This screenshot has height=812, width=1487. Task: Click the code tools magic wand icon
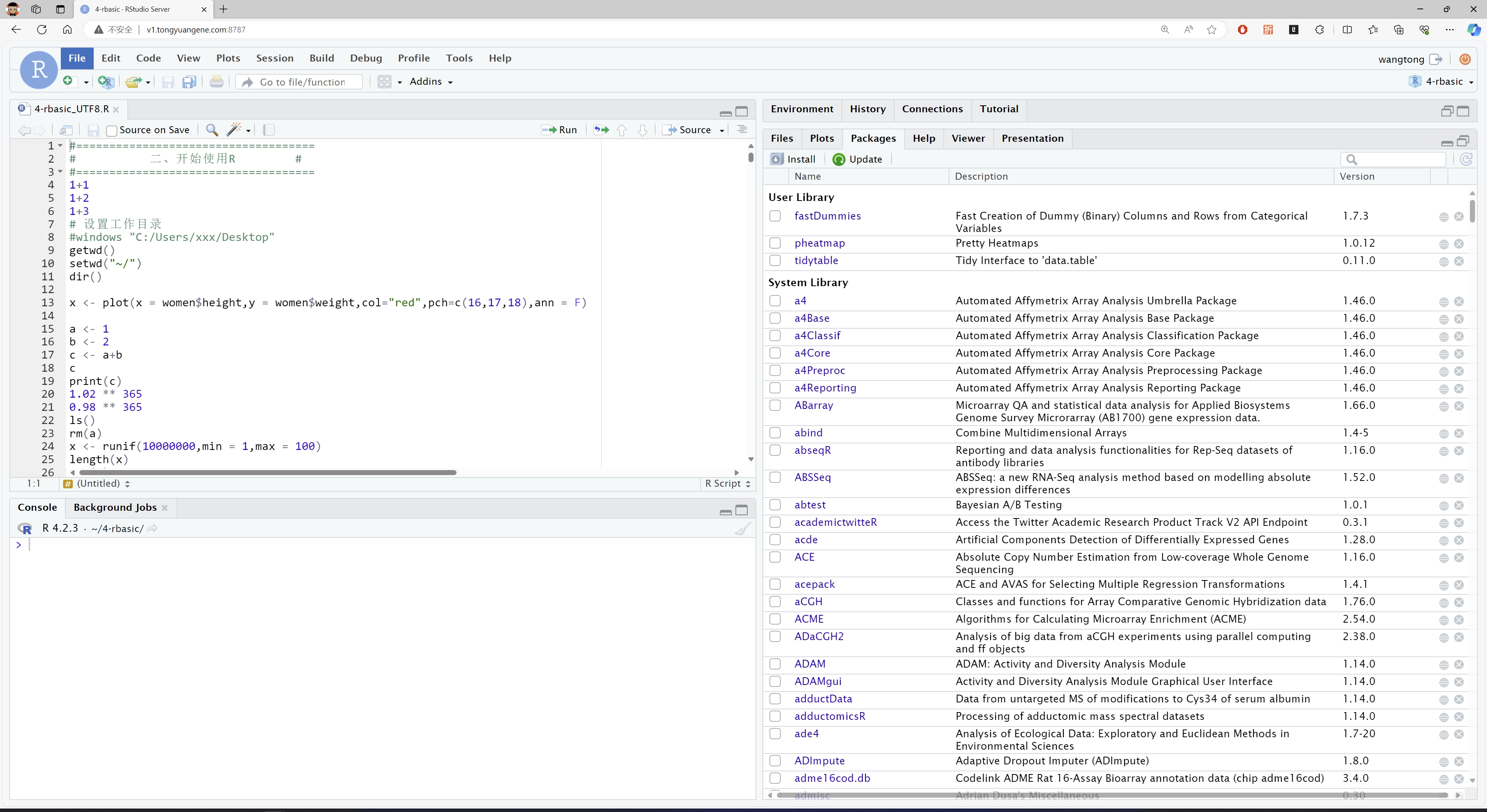point(234,130)
